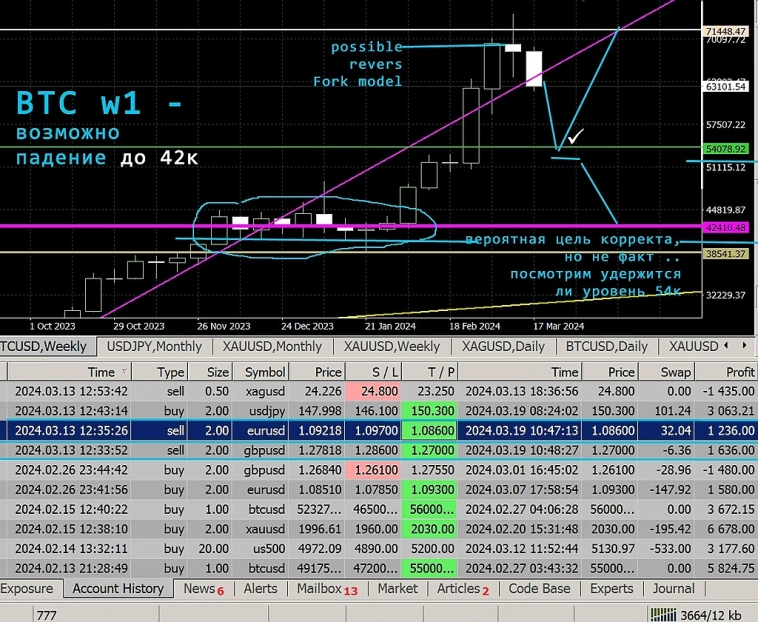Open the BTCUSD,Daily chart tab
Viewport: 758px width, 622px height.
point(606,346)
